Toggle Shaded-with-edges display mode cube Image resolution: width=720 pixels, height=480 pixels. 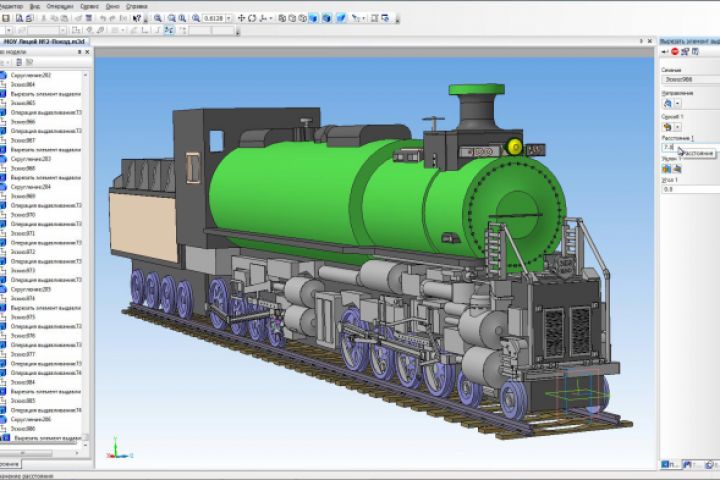326,18
